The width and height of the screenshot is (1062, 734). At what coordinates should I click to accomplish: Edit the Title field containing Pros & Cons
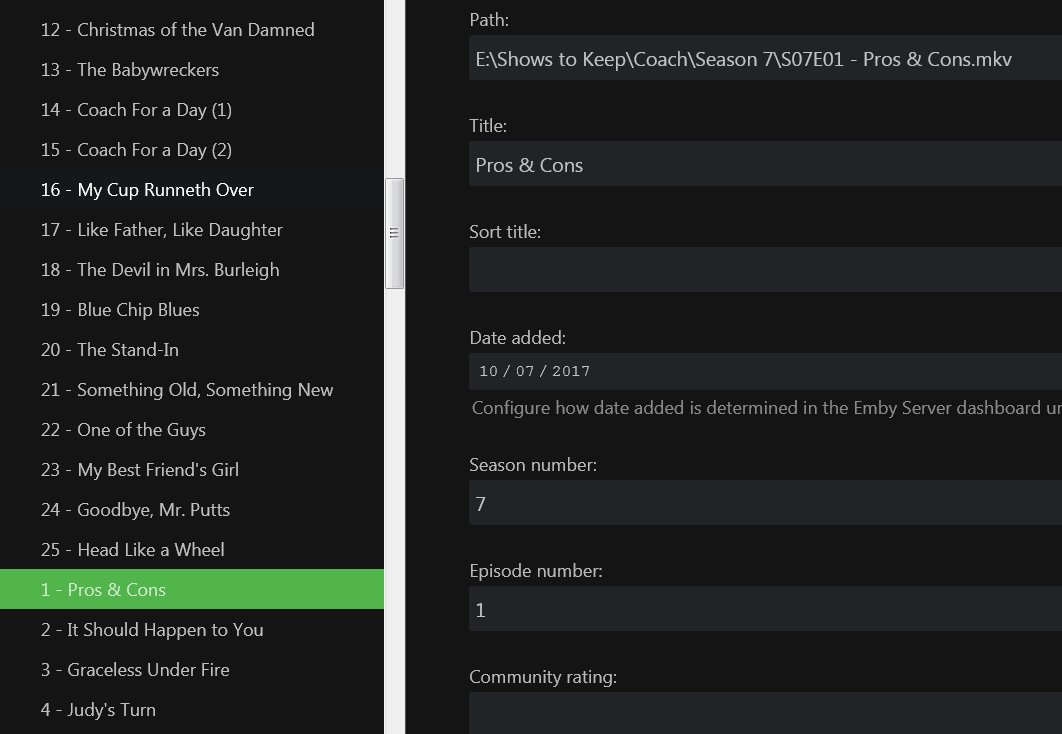[765, 165]
